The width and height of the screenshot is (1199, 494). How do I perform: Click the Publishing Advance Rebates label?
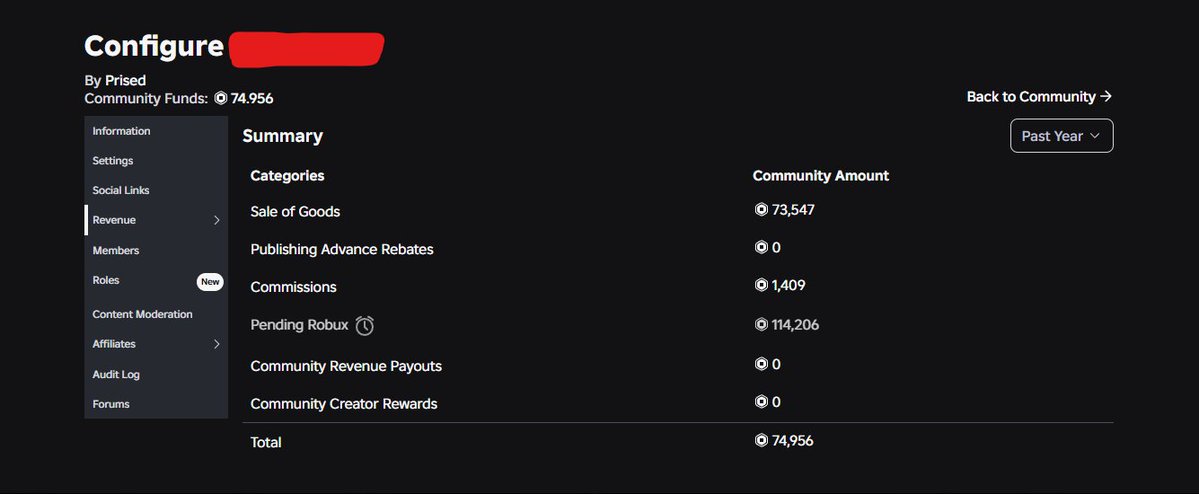[x=342, y=249]
